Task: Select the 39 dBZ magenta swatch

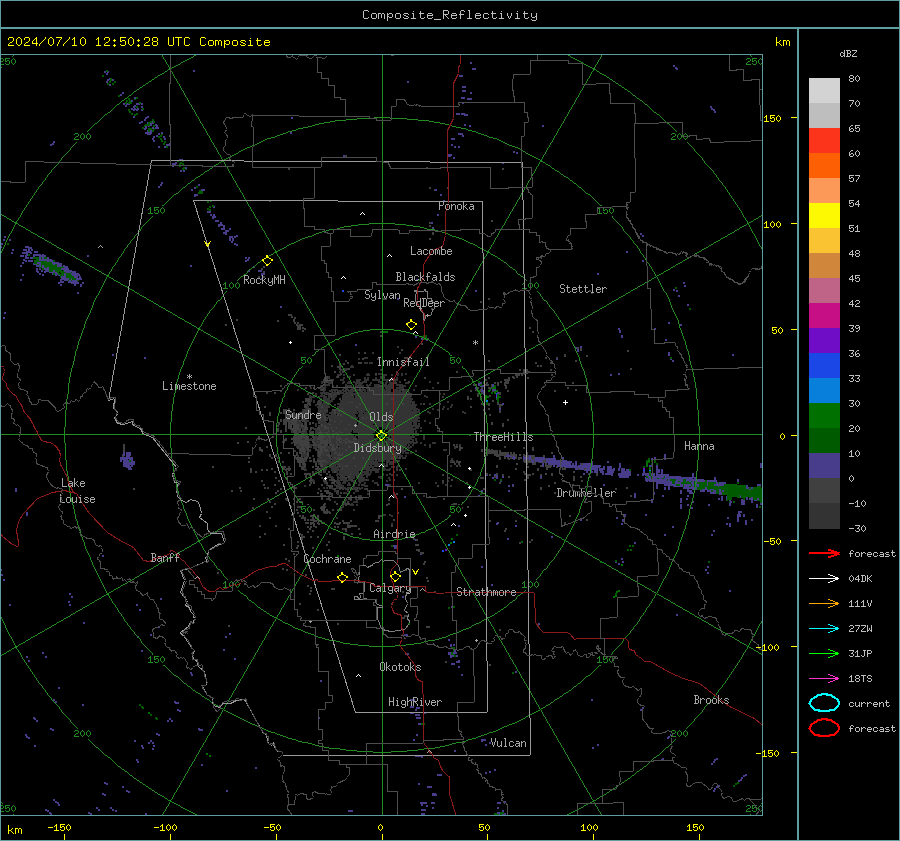Action: pos(824,315)
